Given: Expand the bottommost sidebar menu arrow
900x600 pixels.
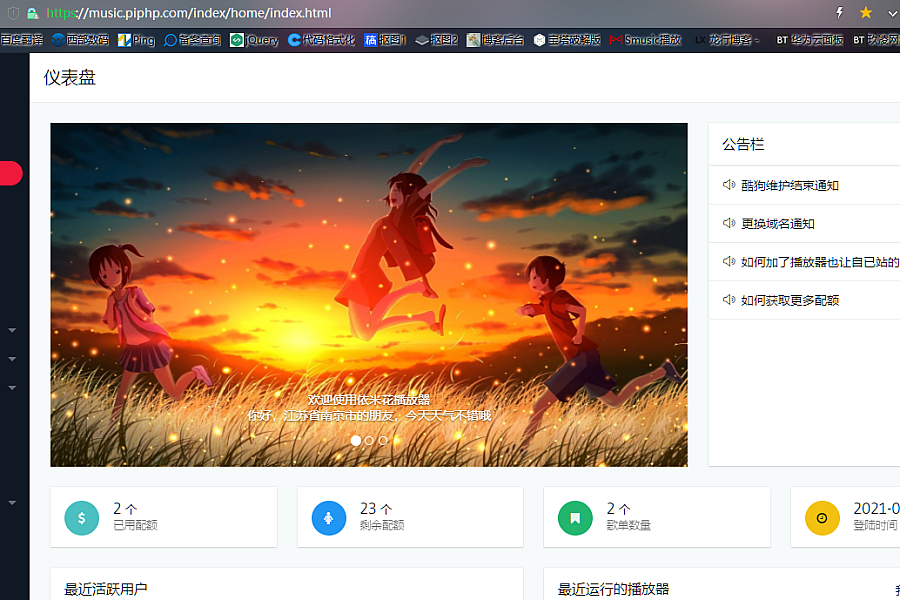Looking at the screenshot, I should [x=12, y=502].
